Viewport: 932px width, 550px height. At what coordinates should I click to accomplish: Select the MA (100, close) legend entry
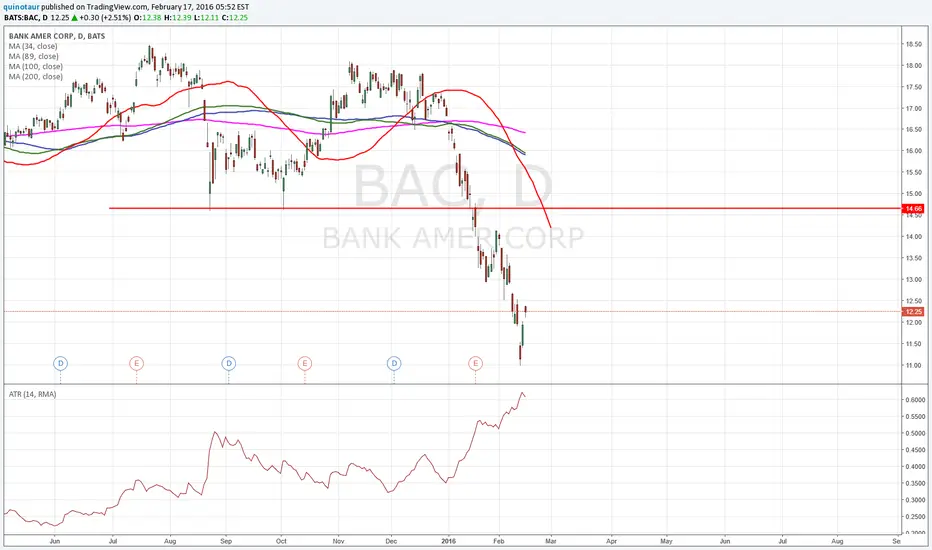point(35,67)
